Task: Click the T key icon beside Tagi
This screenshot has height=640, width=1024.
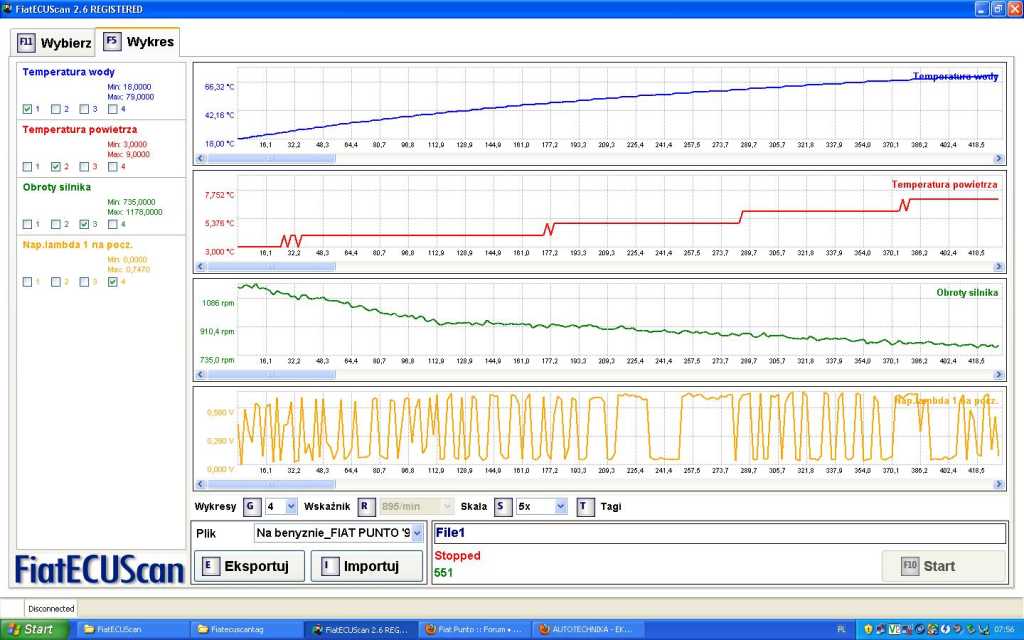Action: pyautogui.click(x=585, y=506)
